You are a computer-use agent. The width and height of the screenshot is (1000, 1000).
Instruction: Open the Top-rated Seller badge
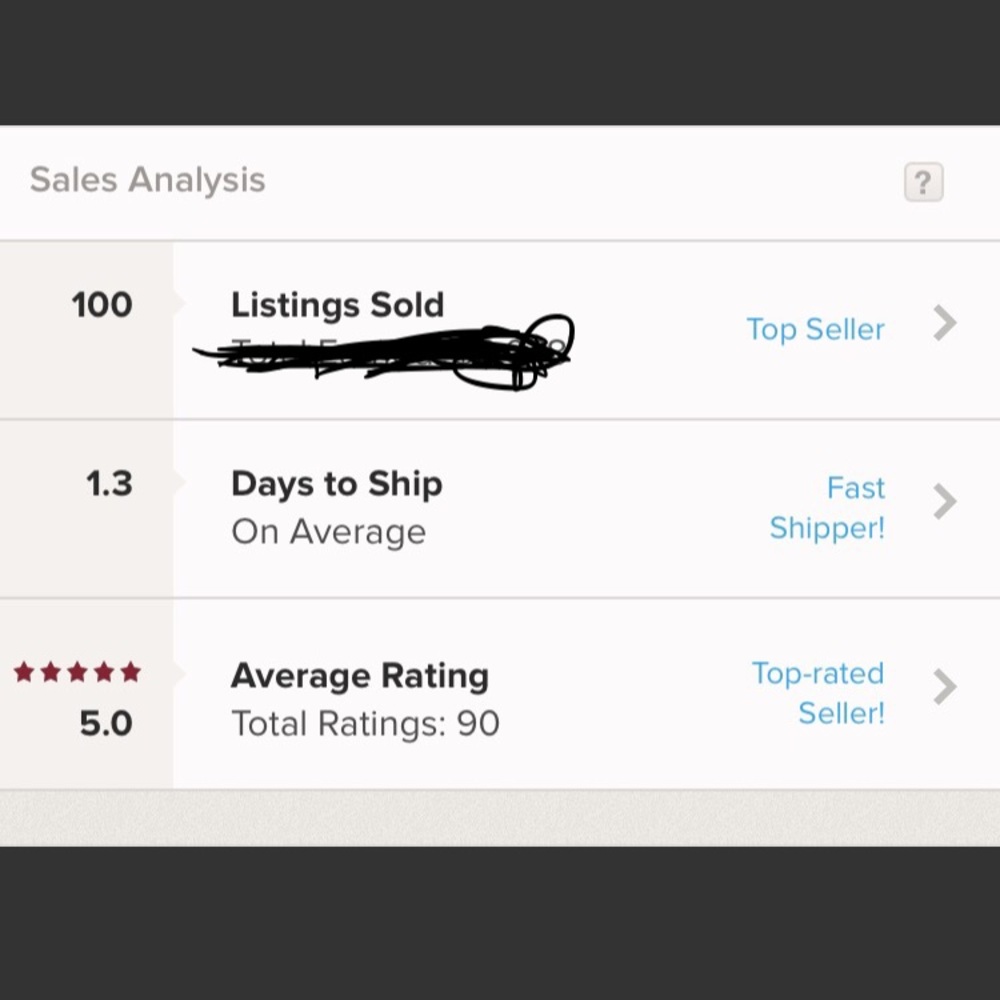point(818,693)
